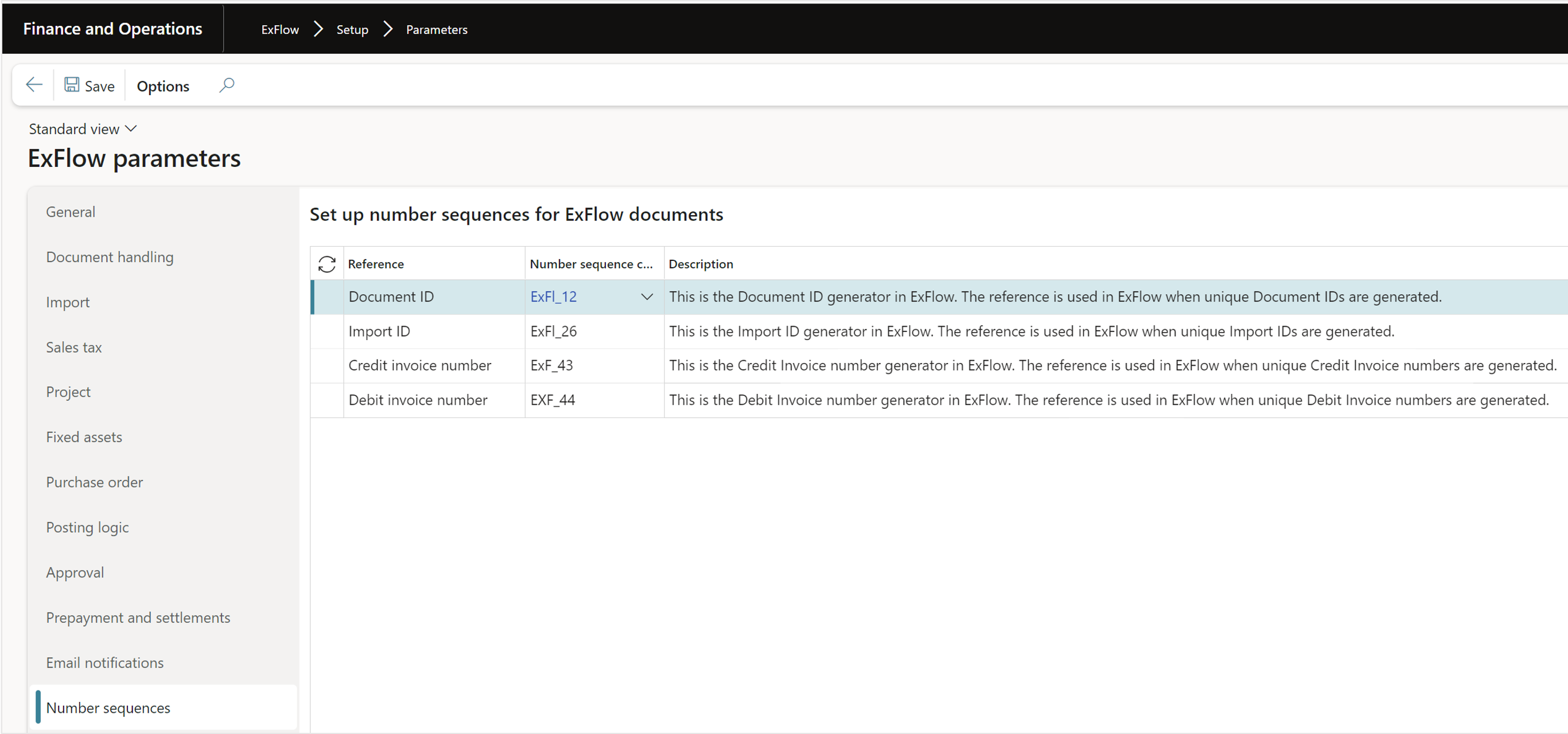Click the chevron after Setup breadcrumb
This screenshot has width=1568, height=734.
tap(387, 29)
